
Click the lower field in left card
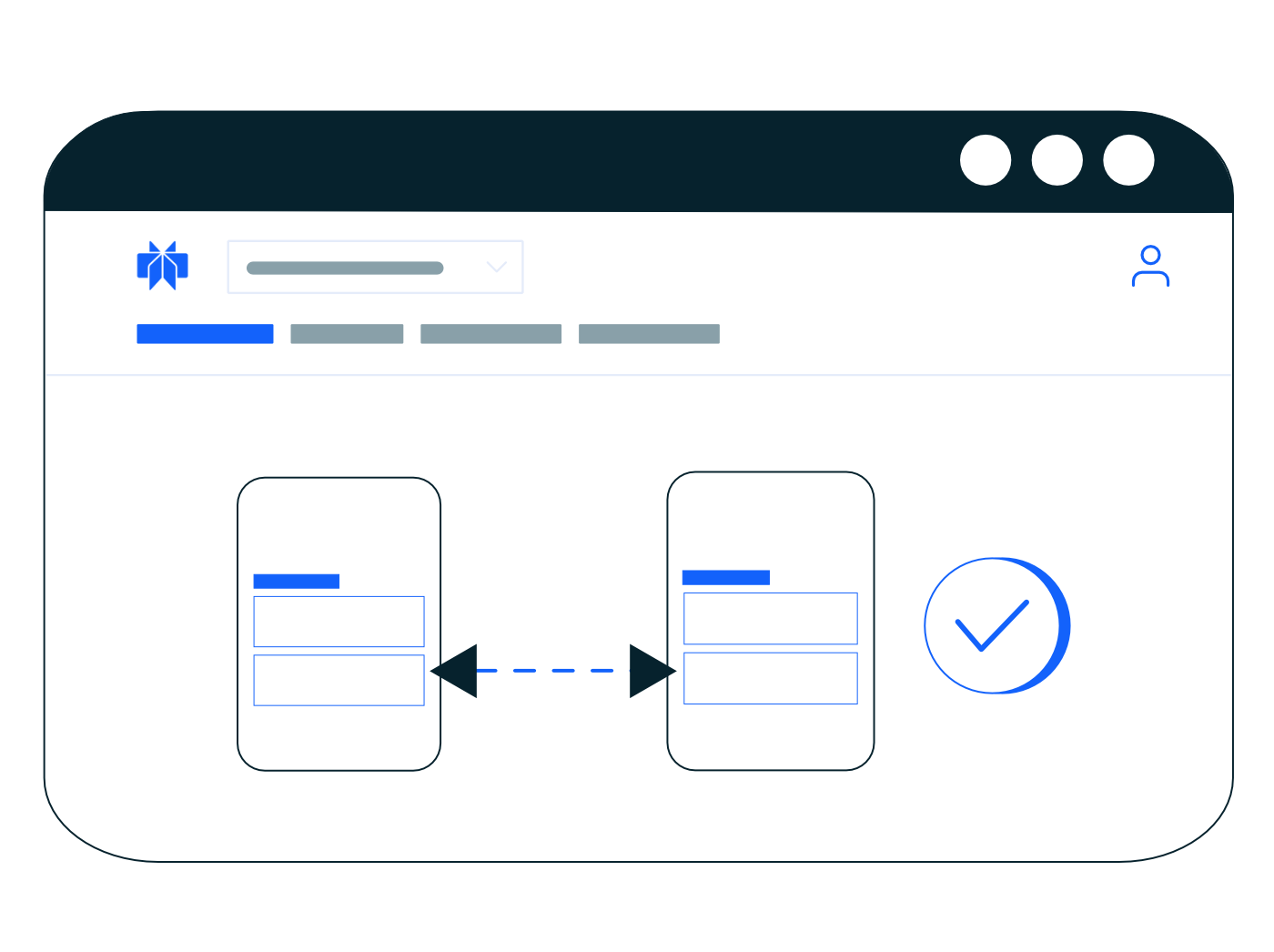click(x=339, y=680)
